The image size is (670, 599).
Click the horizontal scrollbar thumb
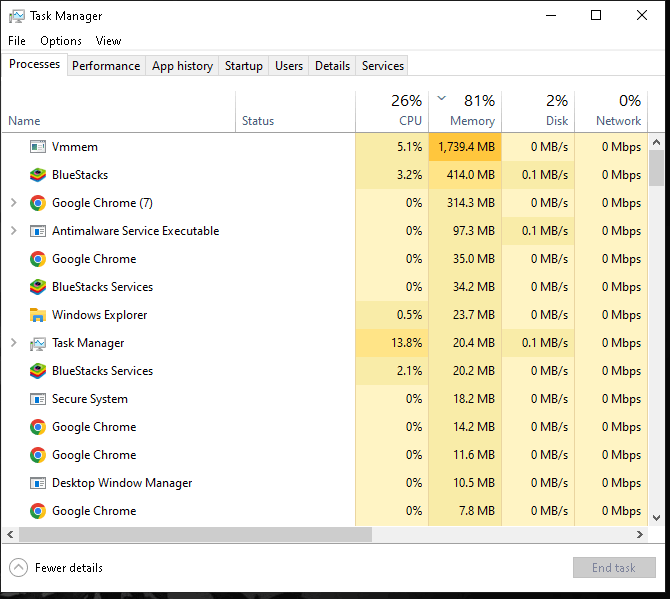click(195, 534)
